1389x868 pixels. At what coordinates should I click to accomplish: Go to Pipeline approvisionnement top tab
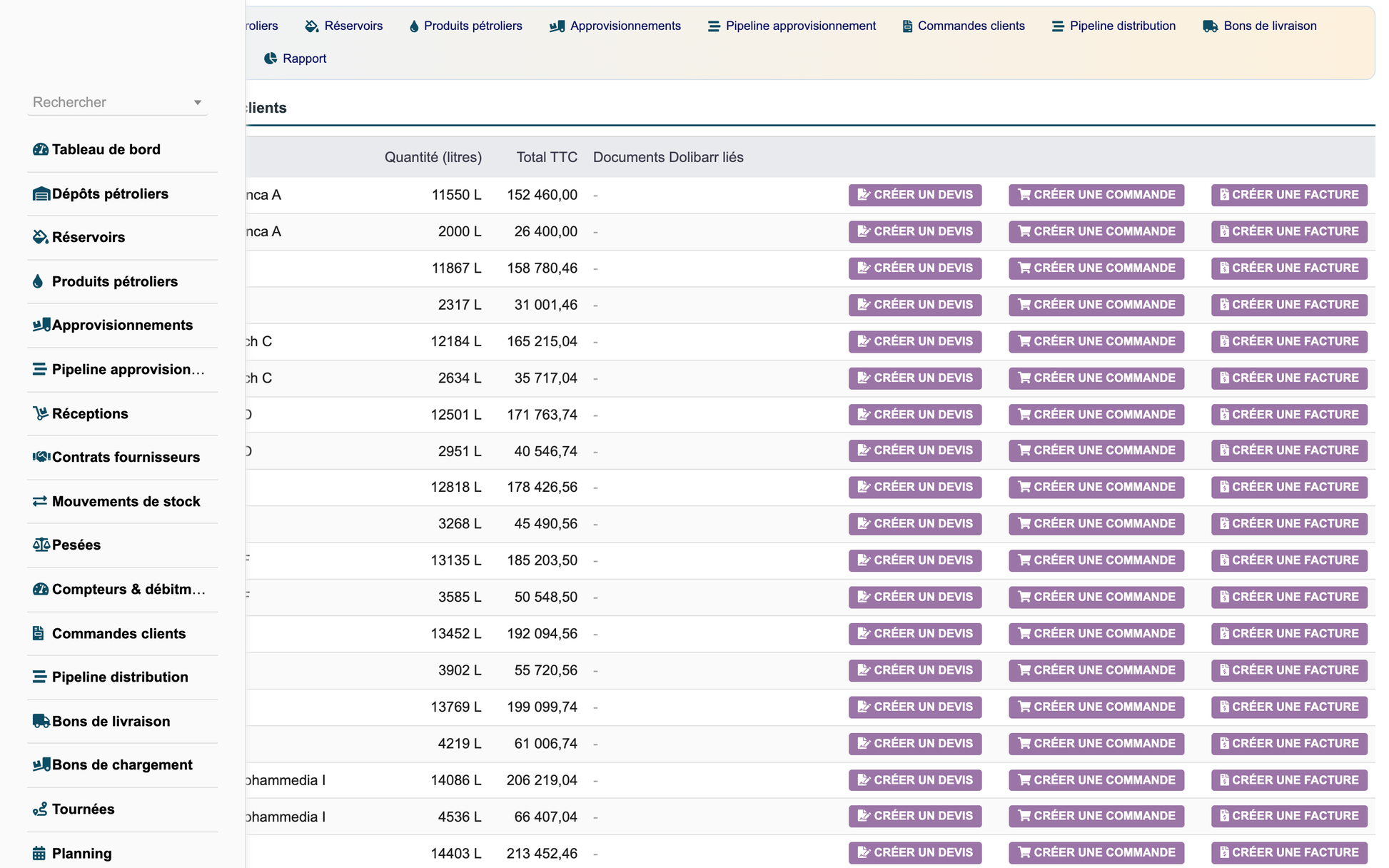[x=792, y=26]
